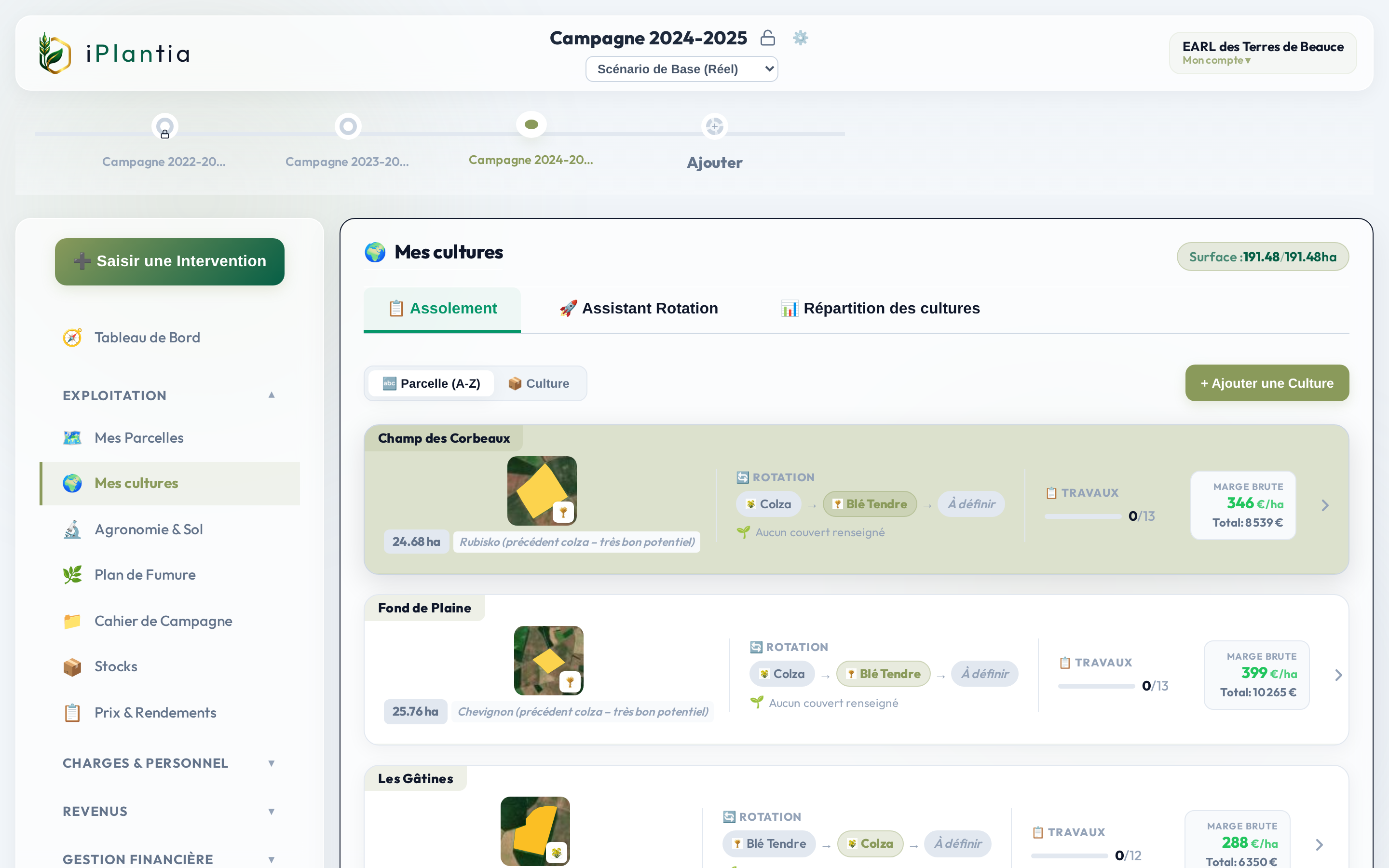Open Agronomie & Sol microscope icon

pos(72,529)
